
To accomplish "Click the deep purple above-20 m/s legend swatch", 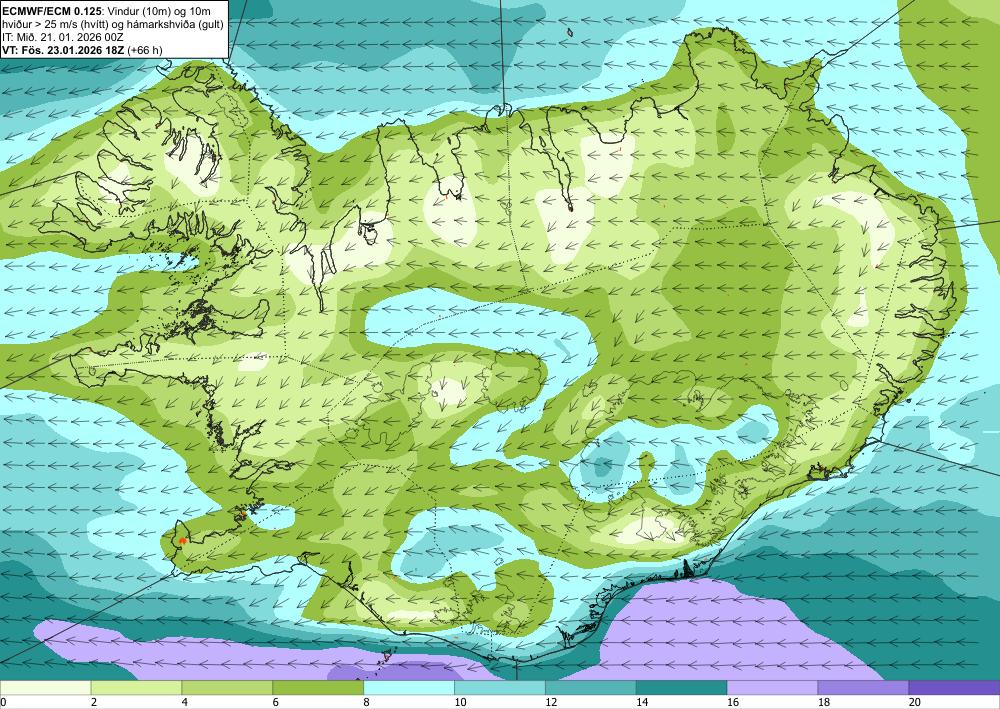I will (954, 688).
